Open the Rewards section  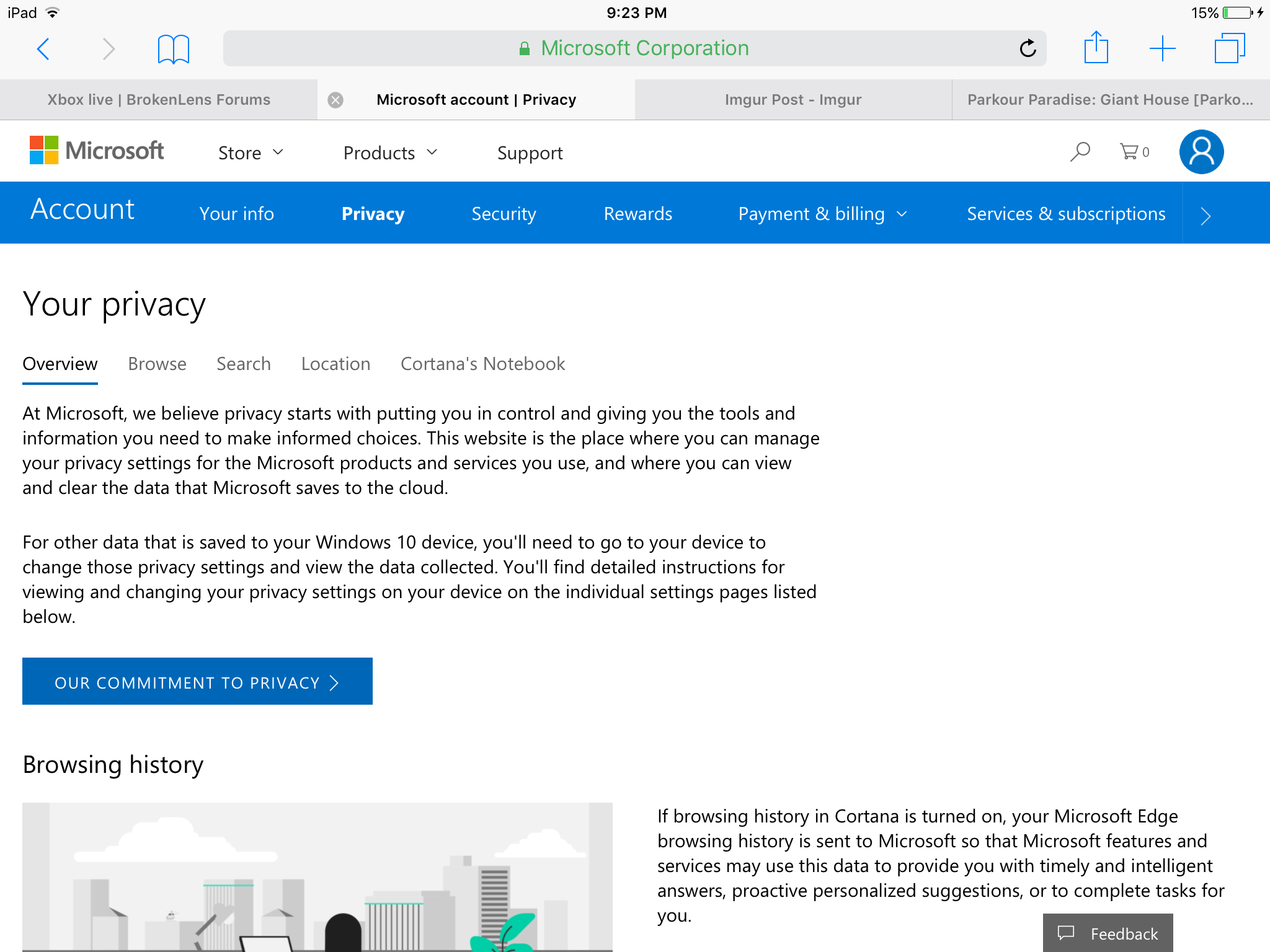638,214
